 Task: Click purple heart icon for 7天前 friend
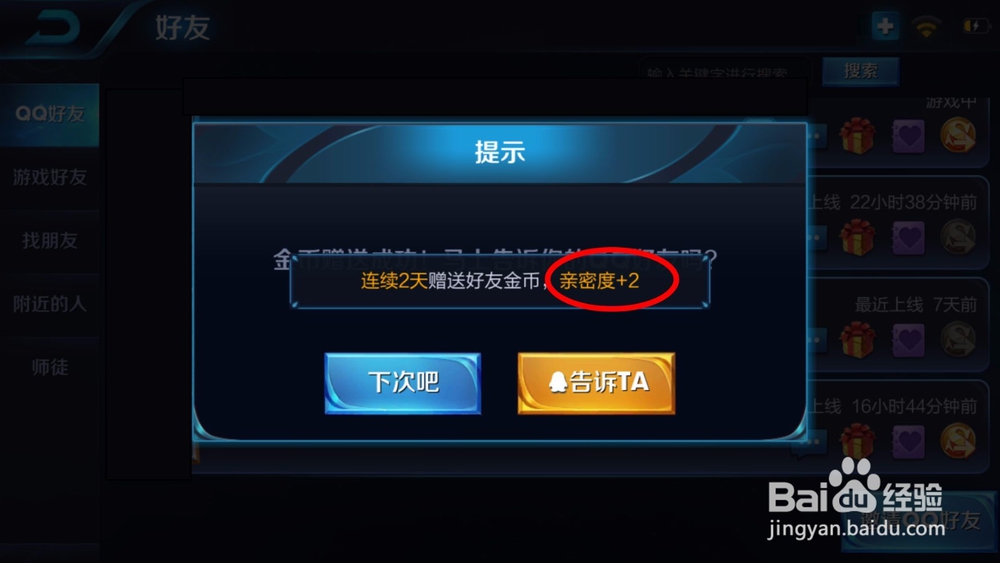(908, 340)
